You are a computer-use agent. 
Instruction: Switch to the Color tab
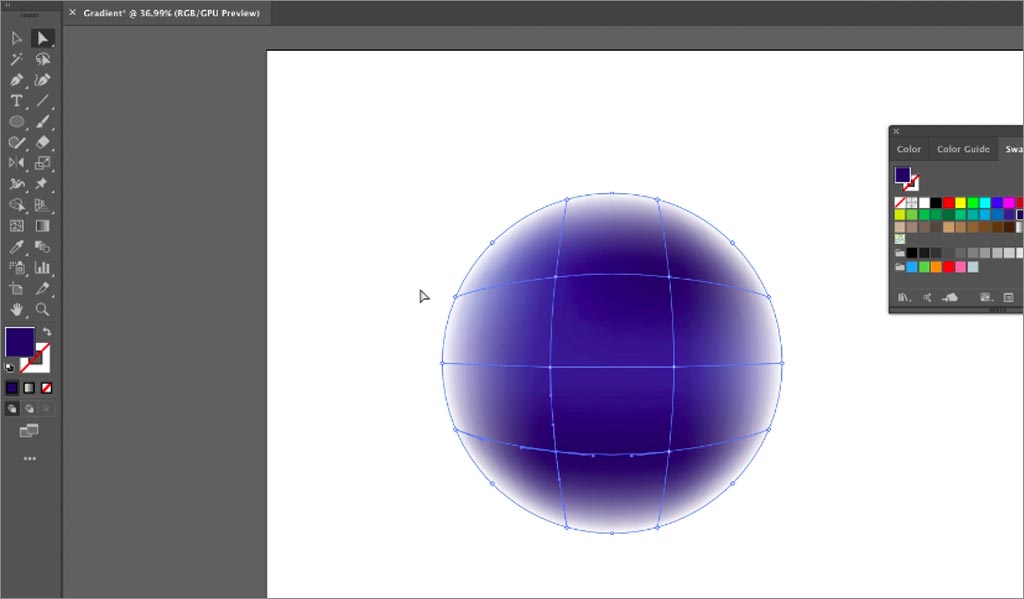(909, 148)
